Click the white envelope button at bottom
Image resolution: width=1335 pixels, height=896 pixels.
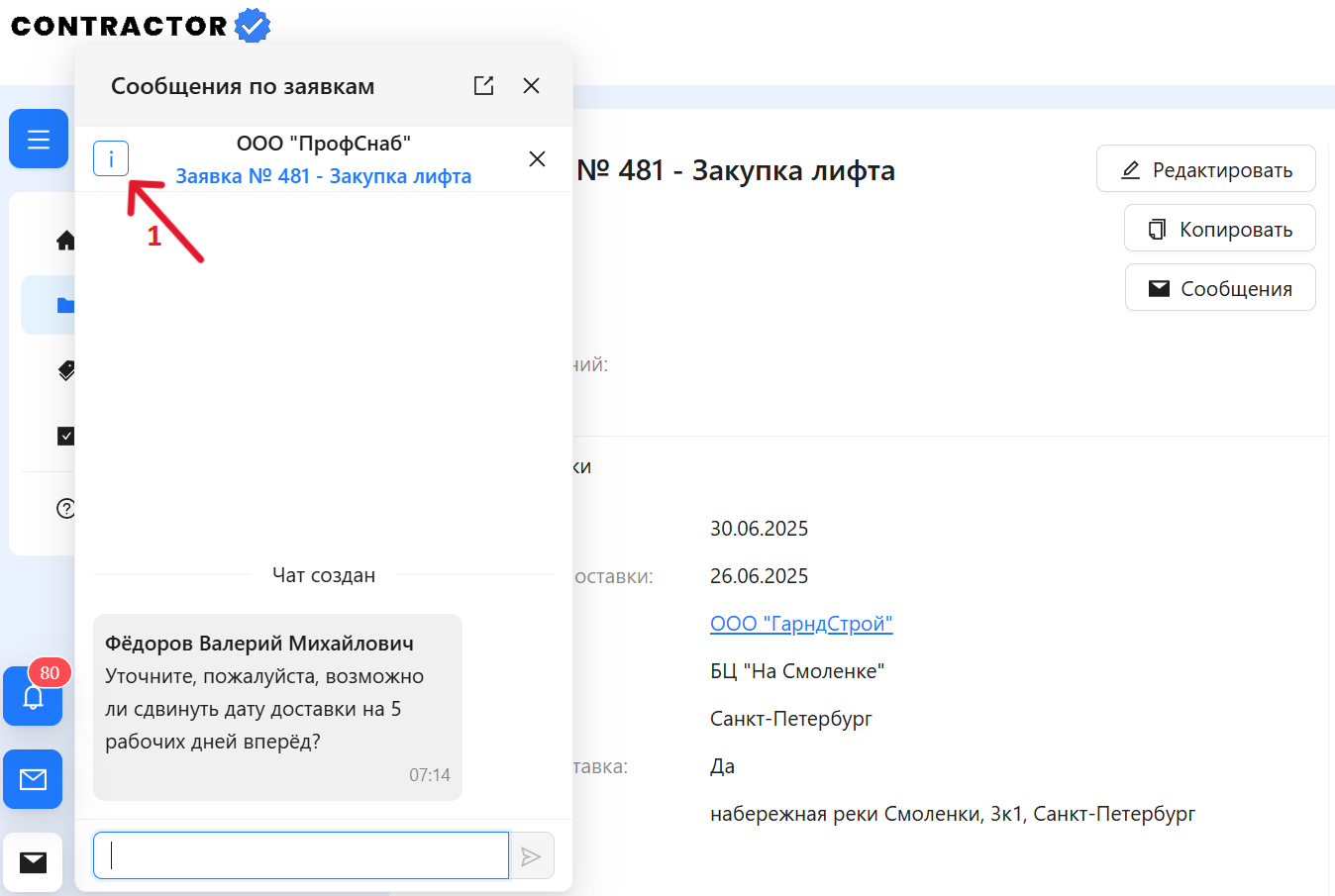tap(33, 862)
